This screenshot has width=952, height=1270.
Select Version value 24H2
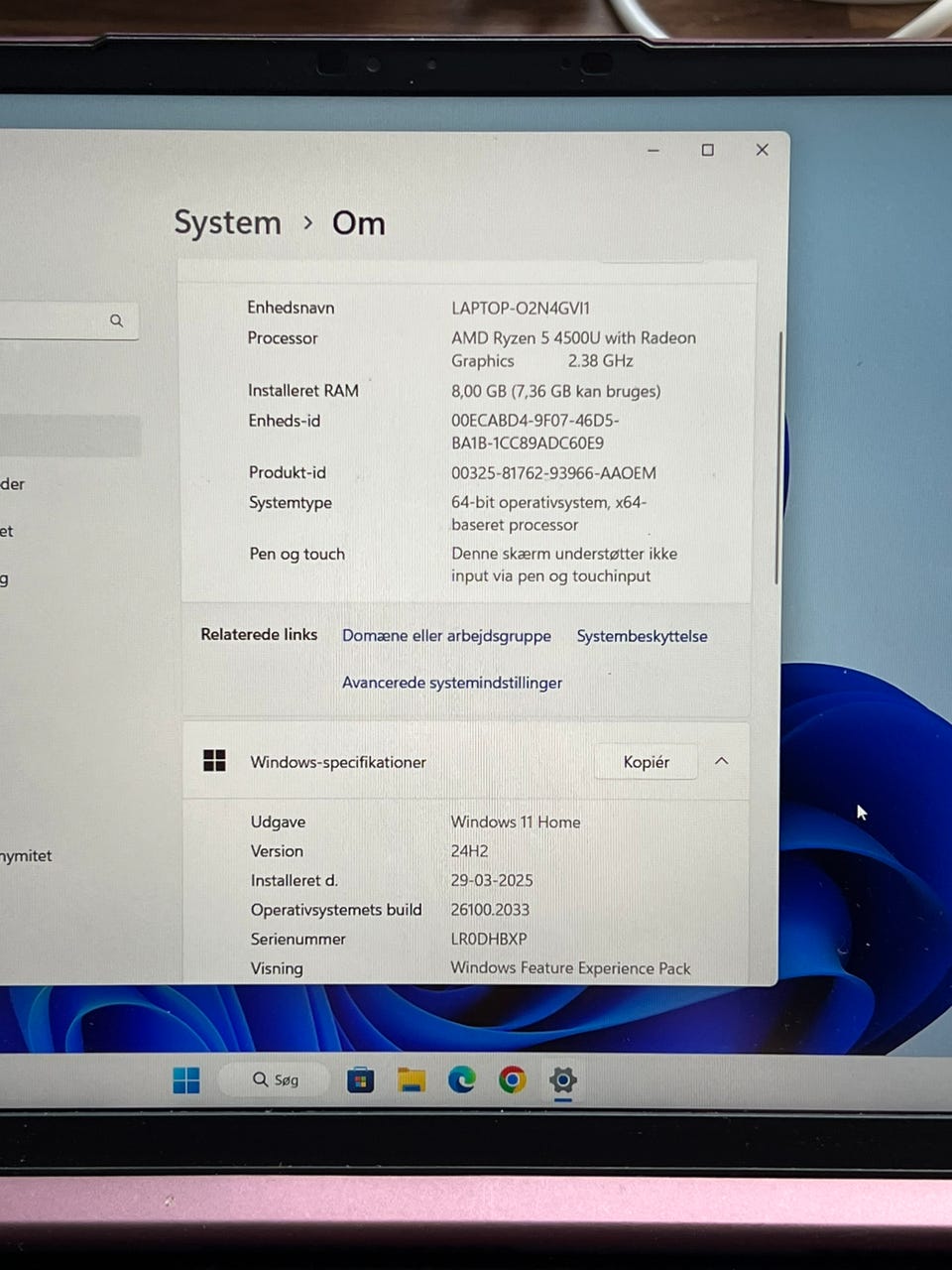(x=469, y=851)
